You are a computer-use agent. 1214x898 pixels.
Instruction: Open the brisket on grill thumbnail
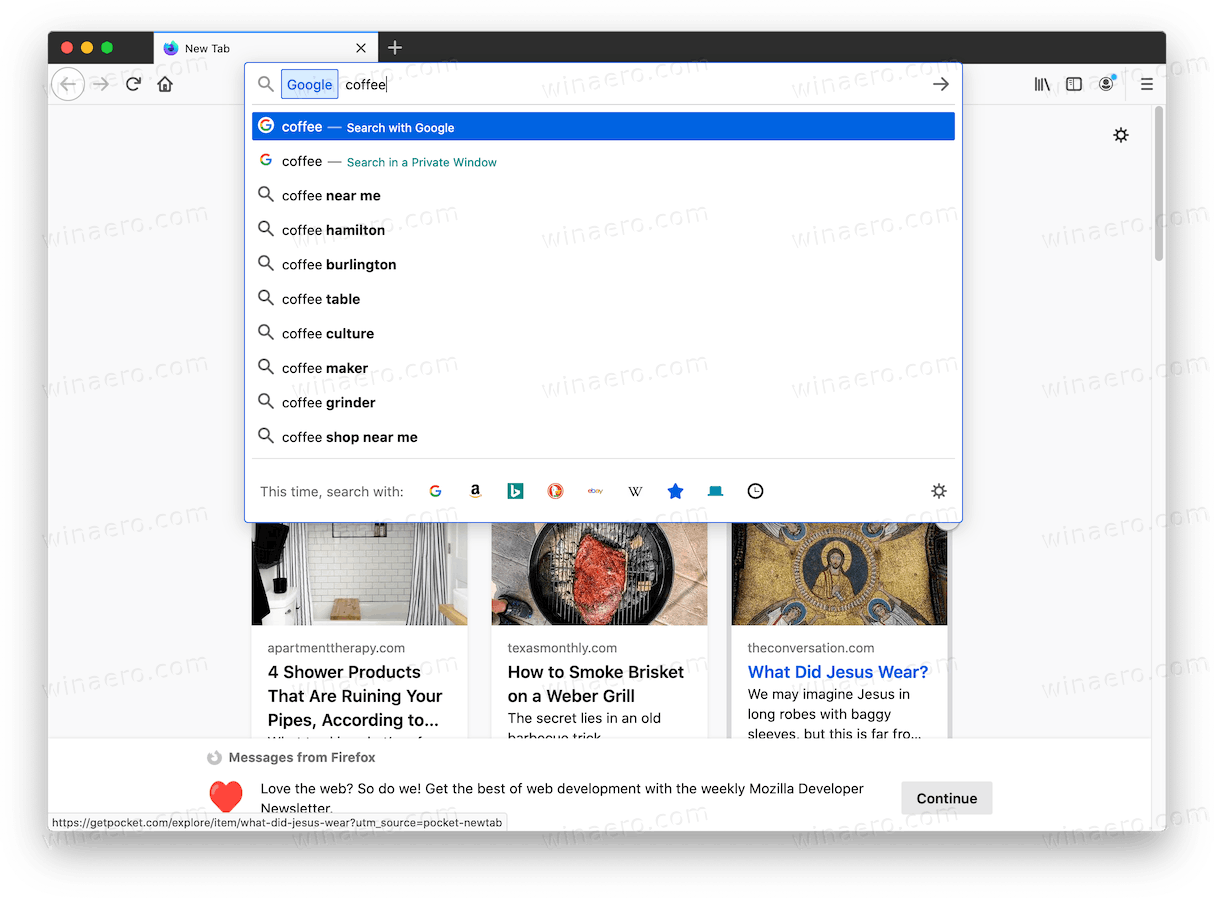point(599,574)
